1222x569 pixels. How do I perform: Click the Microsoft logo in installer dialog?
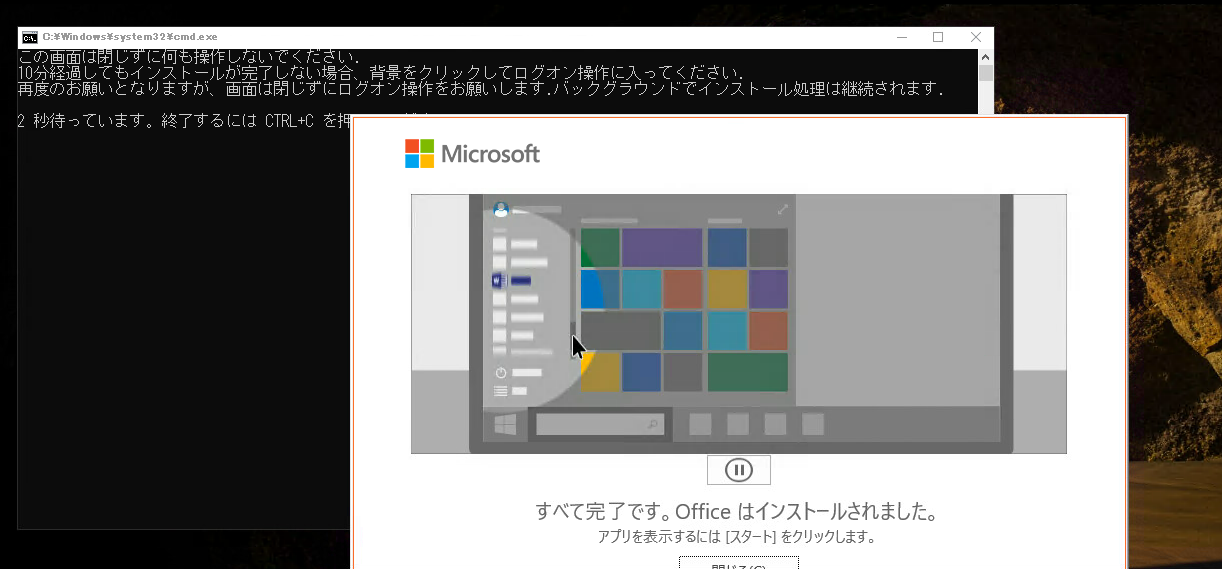472,154
